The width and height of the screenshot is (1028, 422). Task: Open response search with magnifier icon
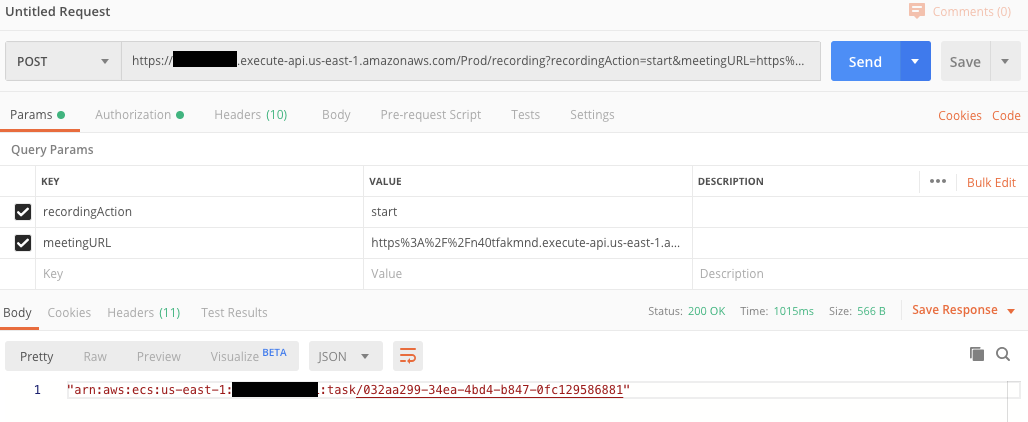click(x=1002, y=354)
